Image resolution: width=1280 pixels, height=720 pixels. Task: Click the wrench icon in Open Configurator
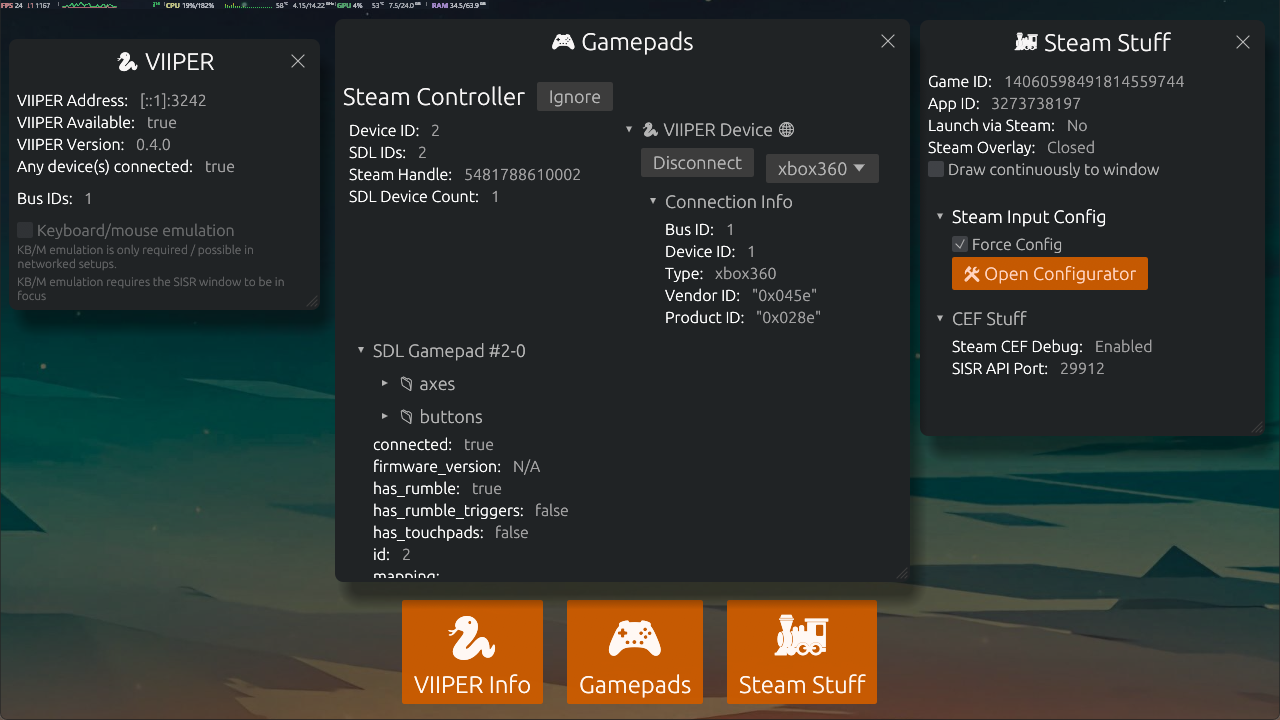972,273
